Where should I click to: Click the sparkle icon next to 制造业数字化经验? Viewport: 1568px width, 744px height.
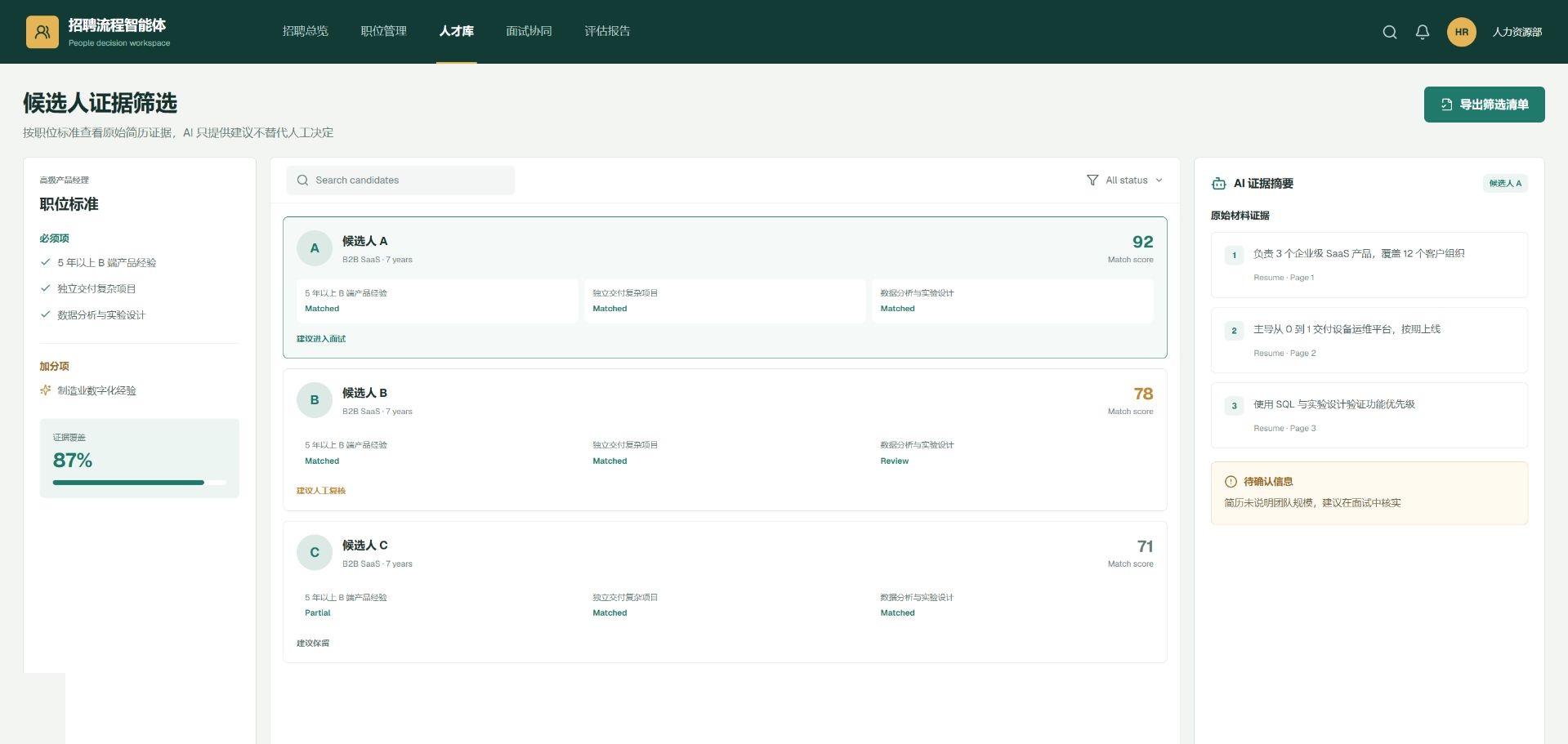click(46, 390)
